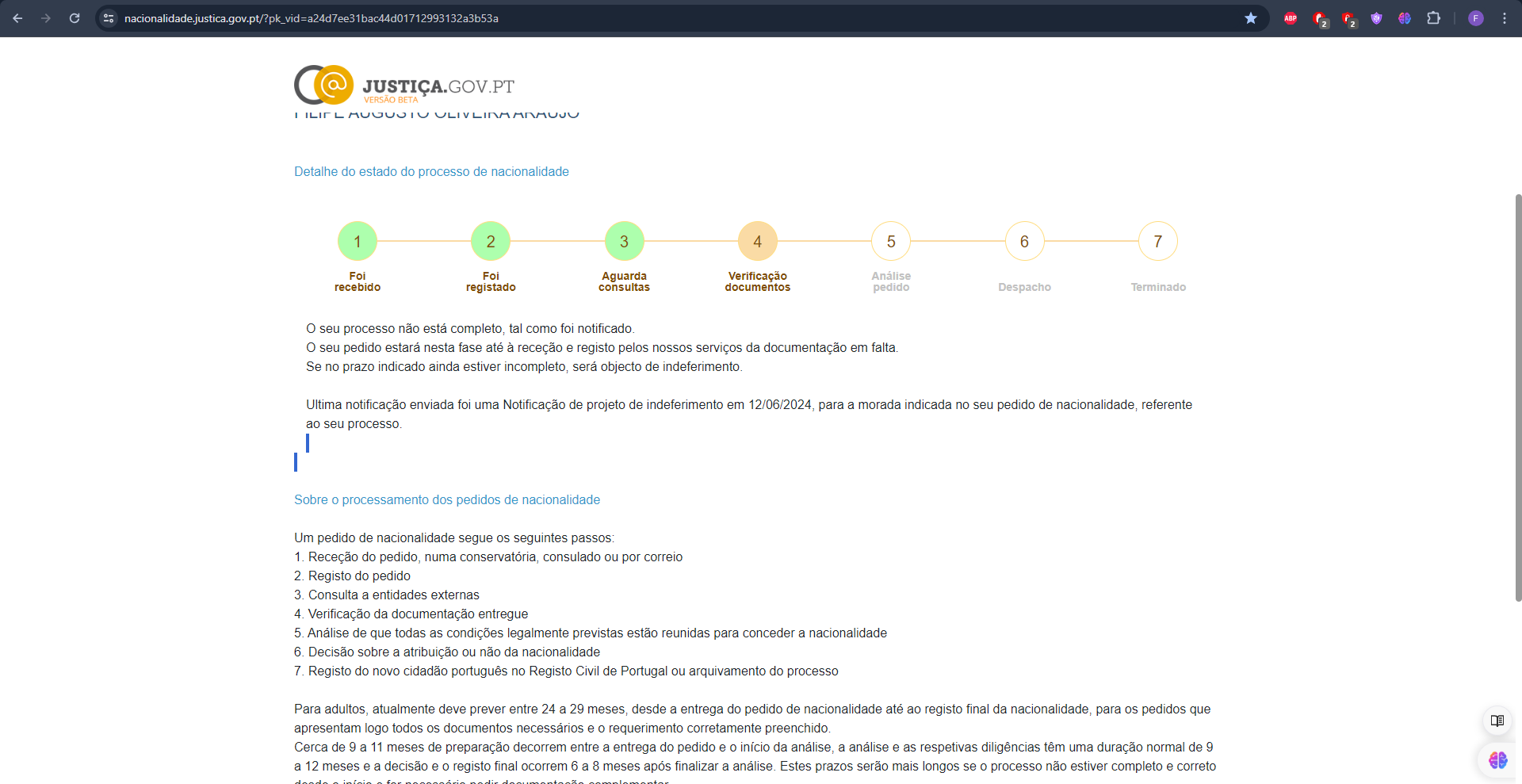
Task: Select step 4 Verificação documentos circle
Action: coord(758,241)
